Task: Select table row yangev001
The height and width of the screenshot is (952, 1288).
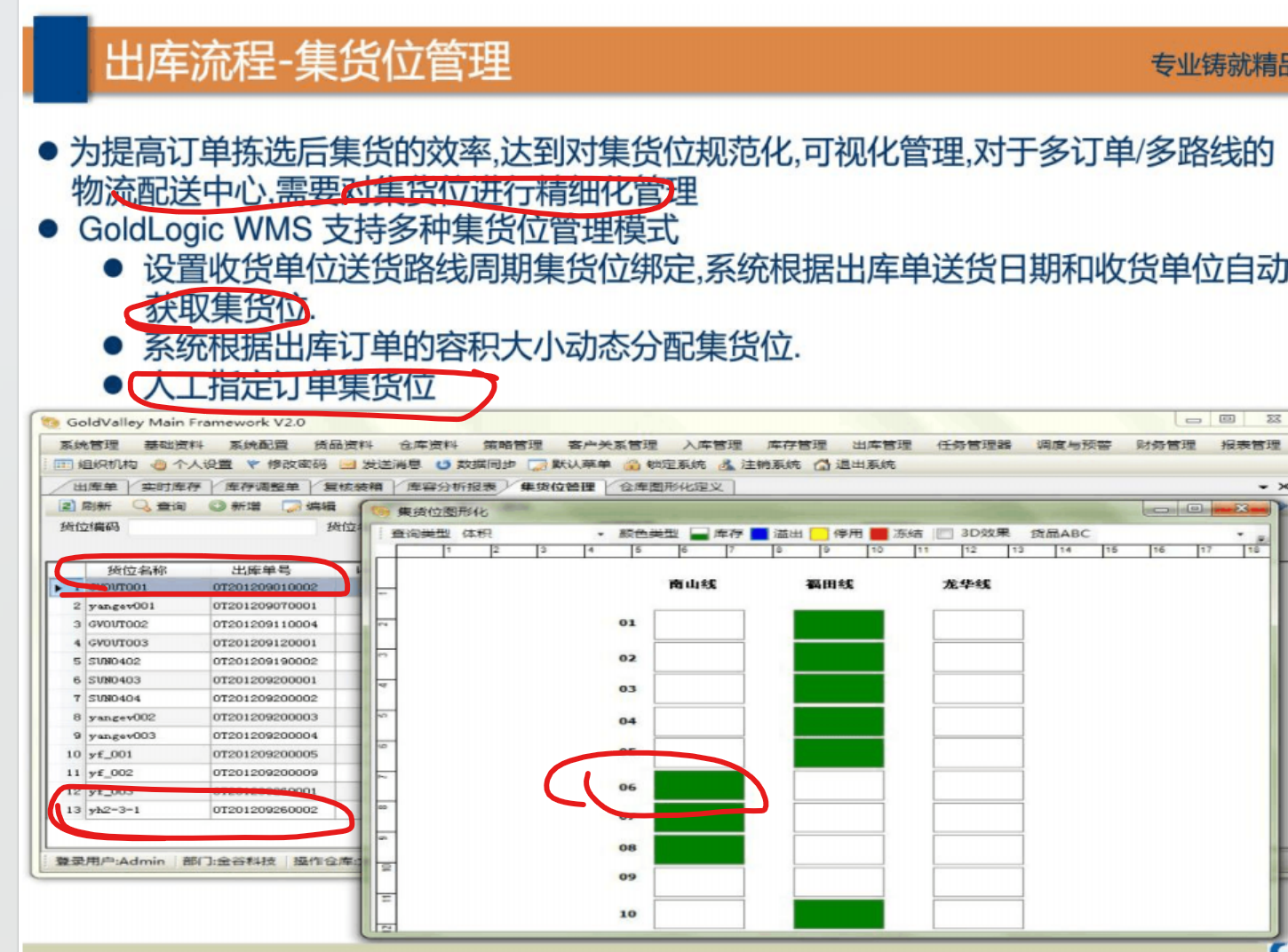Action: coord(204,606)
